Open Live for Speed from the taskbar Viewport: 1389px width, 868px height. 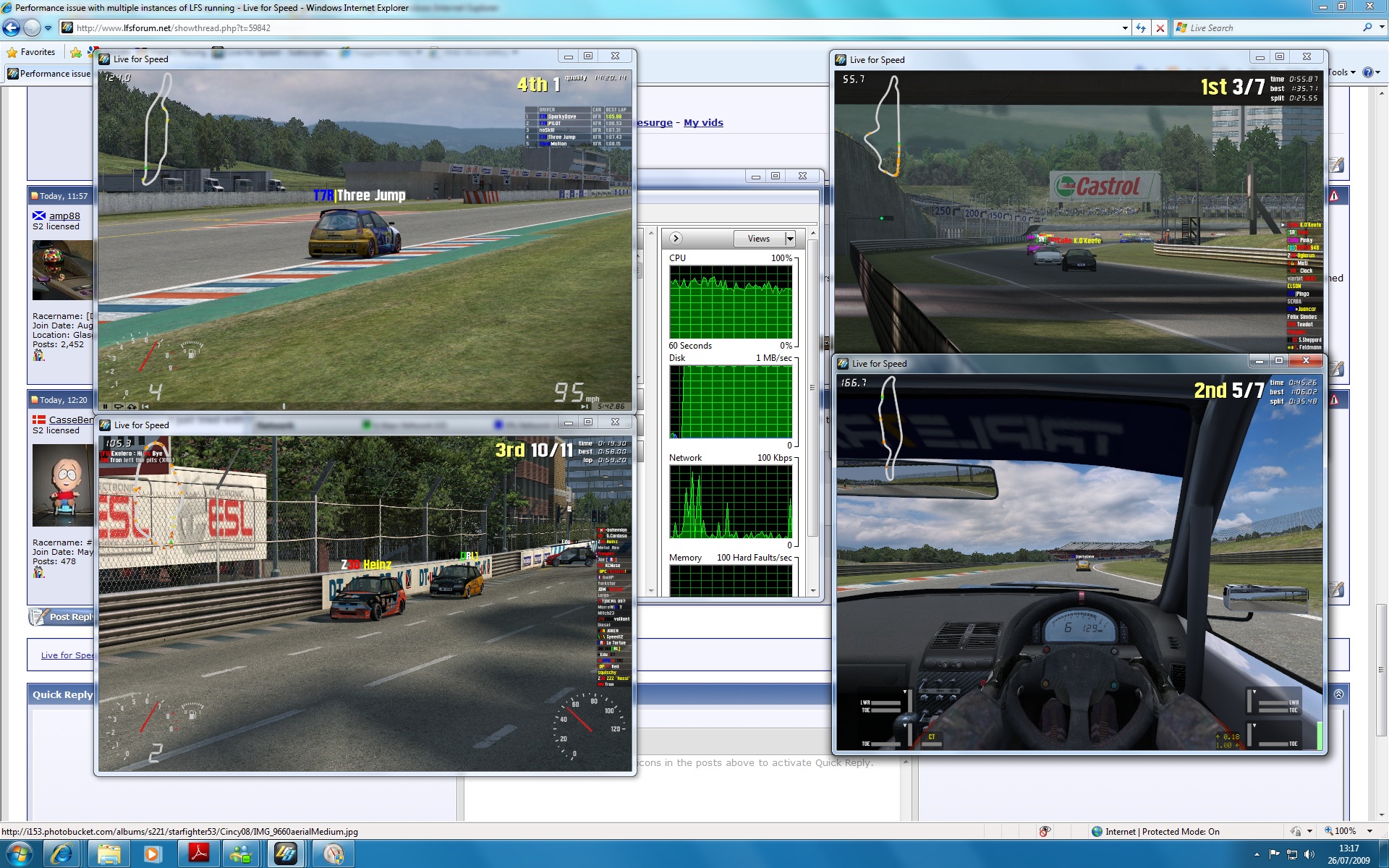(286, 854)
